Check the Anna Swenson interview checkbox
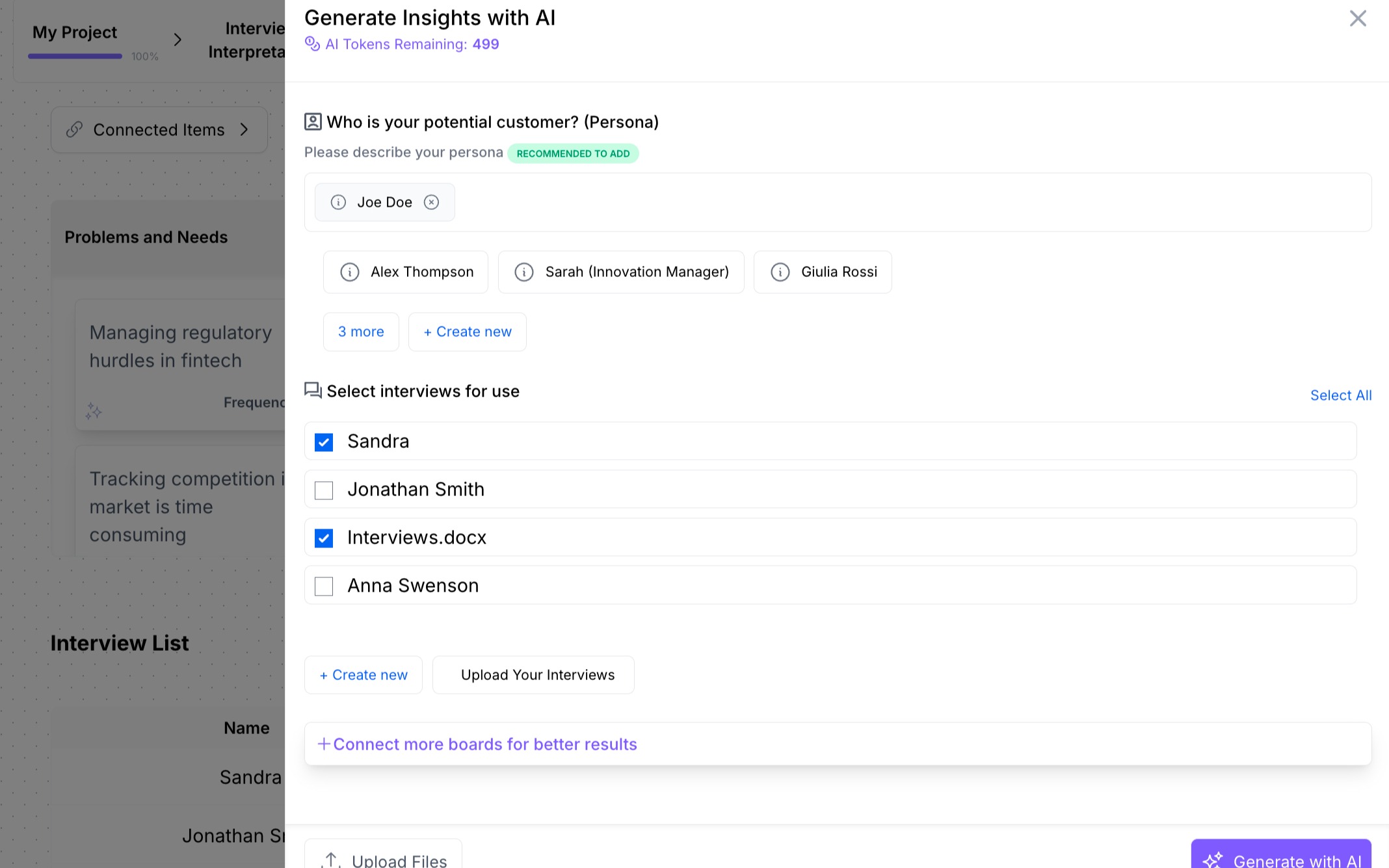 click(324, 586)
